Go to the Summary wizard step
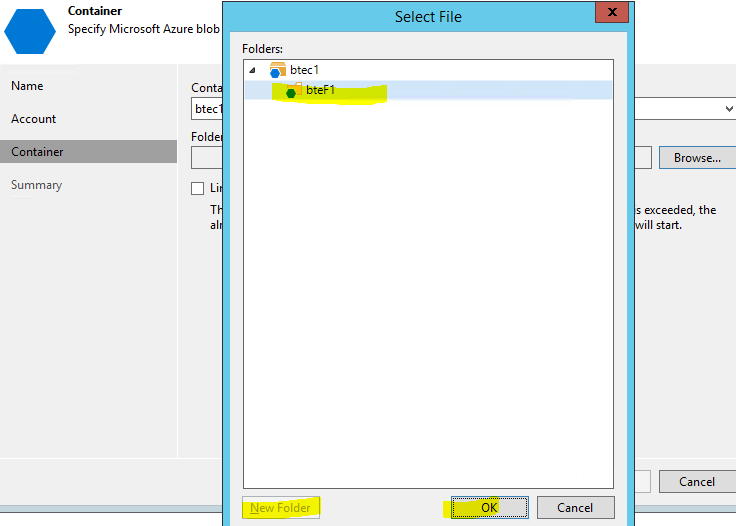 click(x=36, y=185)
